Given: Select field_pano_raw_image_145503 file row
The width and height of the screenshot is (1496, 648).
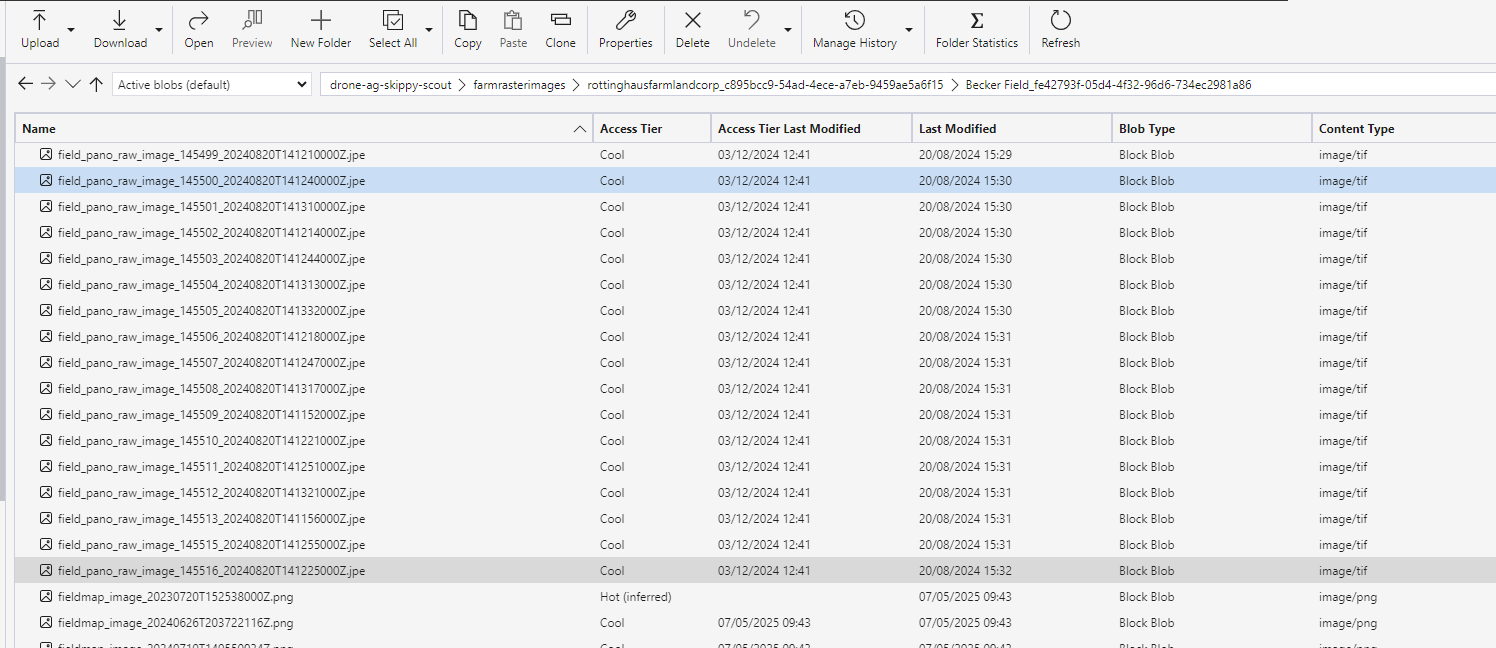Looking at the screenshot, I should (756, 259).
